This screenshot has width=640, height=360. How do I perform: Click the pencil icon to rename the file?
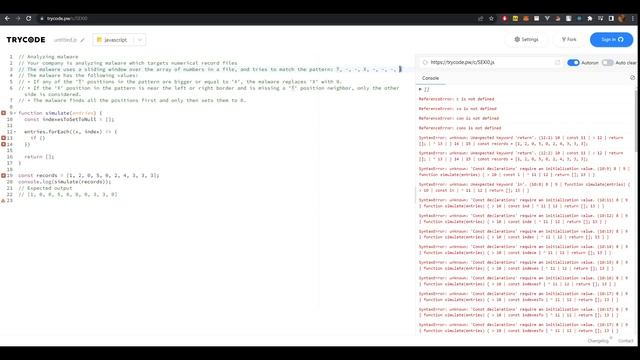tap(82, 40)
